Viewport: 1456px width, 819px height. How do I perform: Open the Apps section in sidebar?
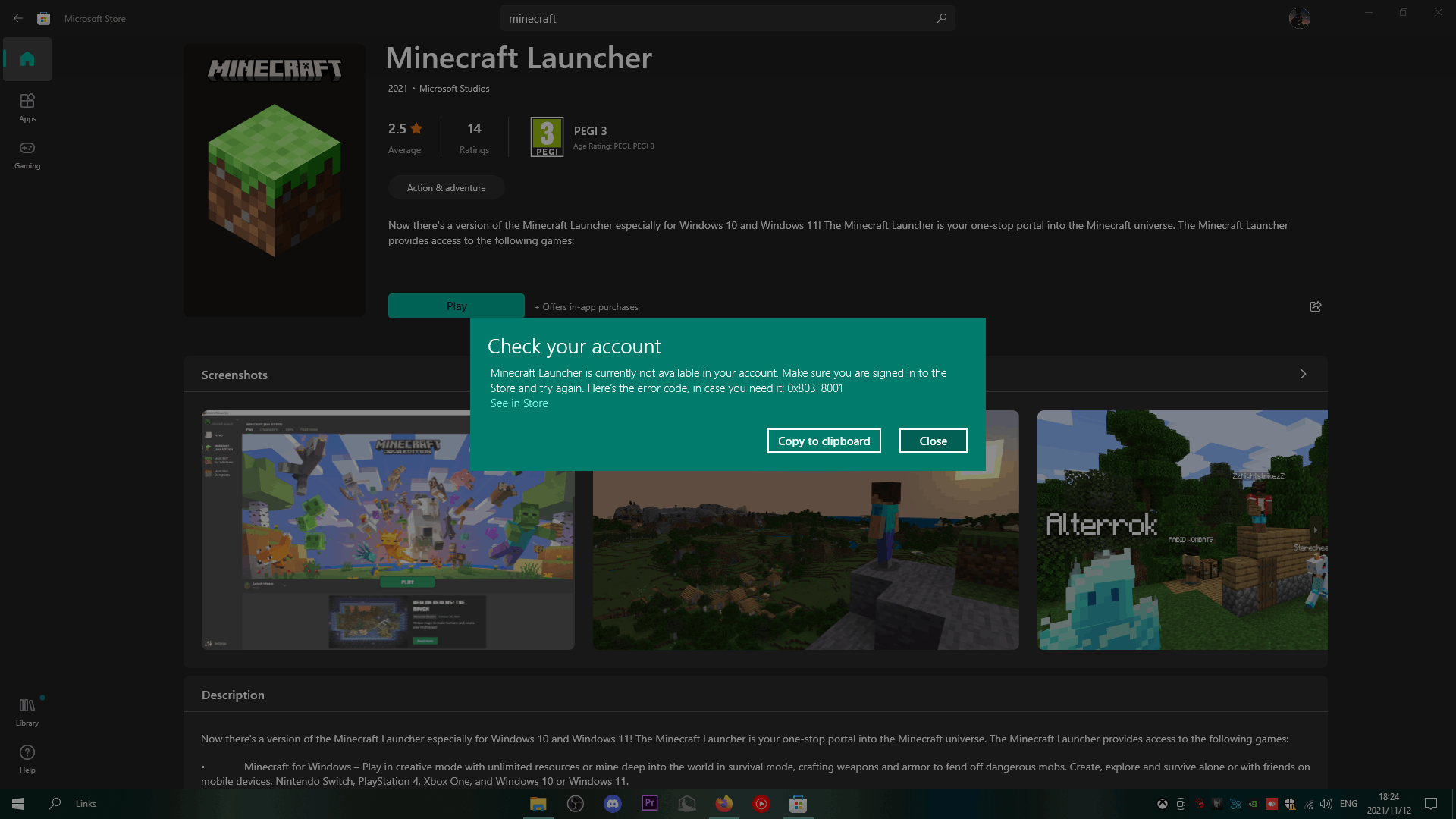pyautogui.click(x=27, y=108)
